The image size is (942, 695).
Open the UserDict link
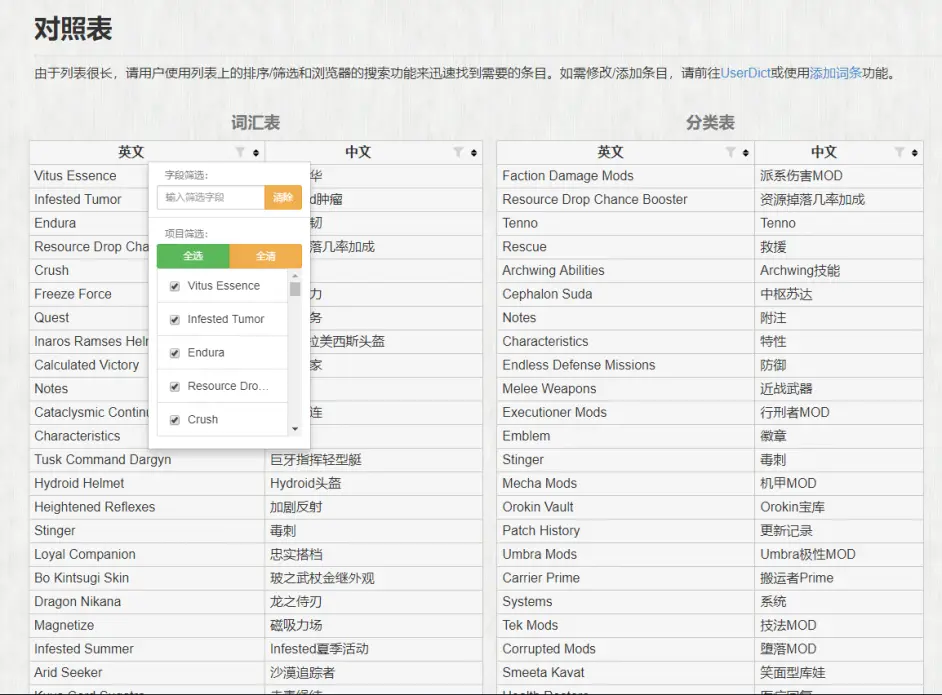click(745, 73)
